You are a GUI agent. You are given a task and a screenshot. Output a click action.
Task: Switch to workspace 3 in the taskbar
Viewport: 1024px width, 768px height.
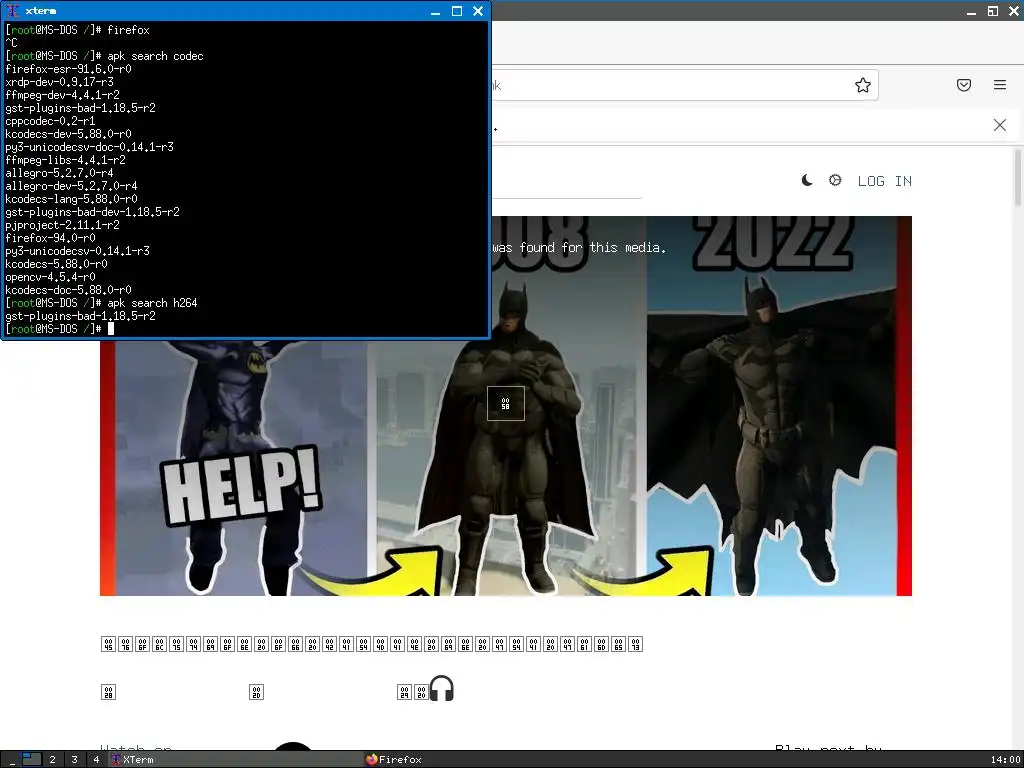74,760
